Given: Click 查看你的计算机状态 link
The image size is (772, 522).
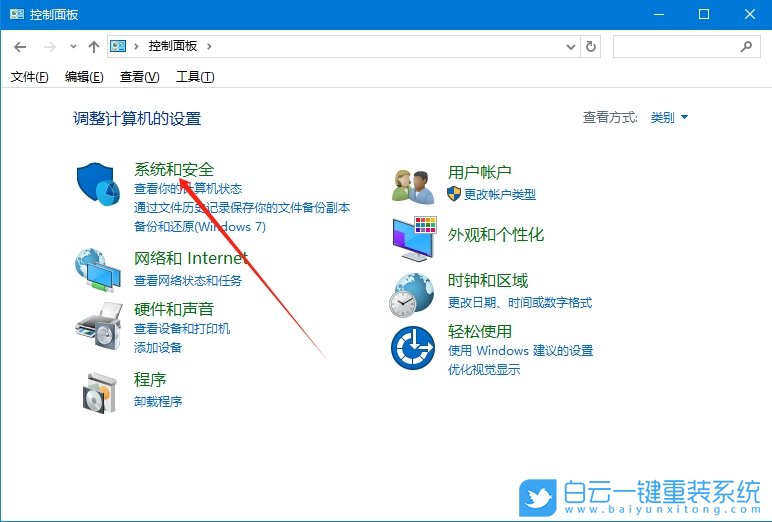Looking at the screenshot, I should [188, 189].
